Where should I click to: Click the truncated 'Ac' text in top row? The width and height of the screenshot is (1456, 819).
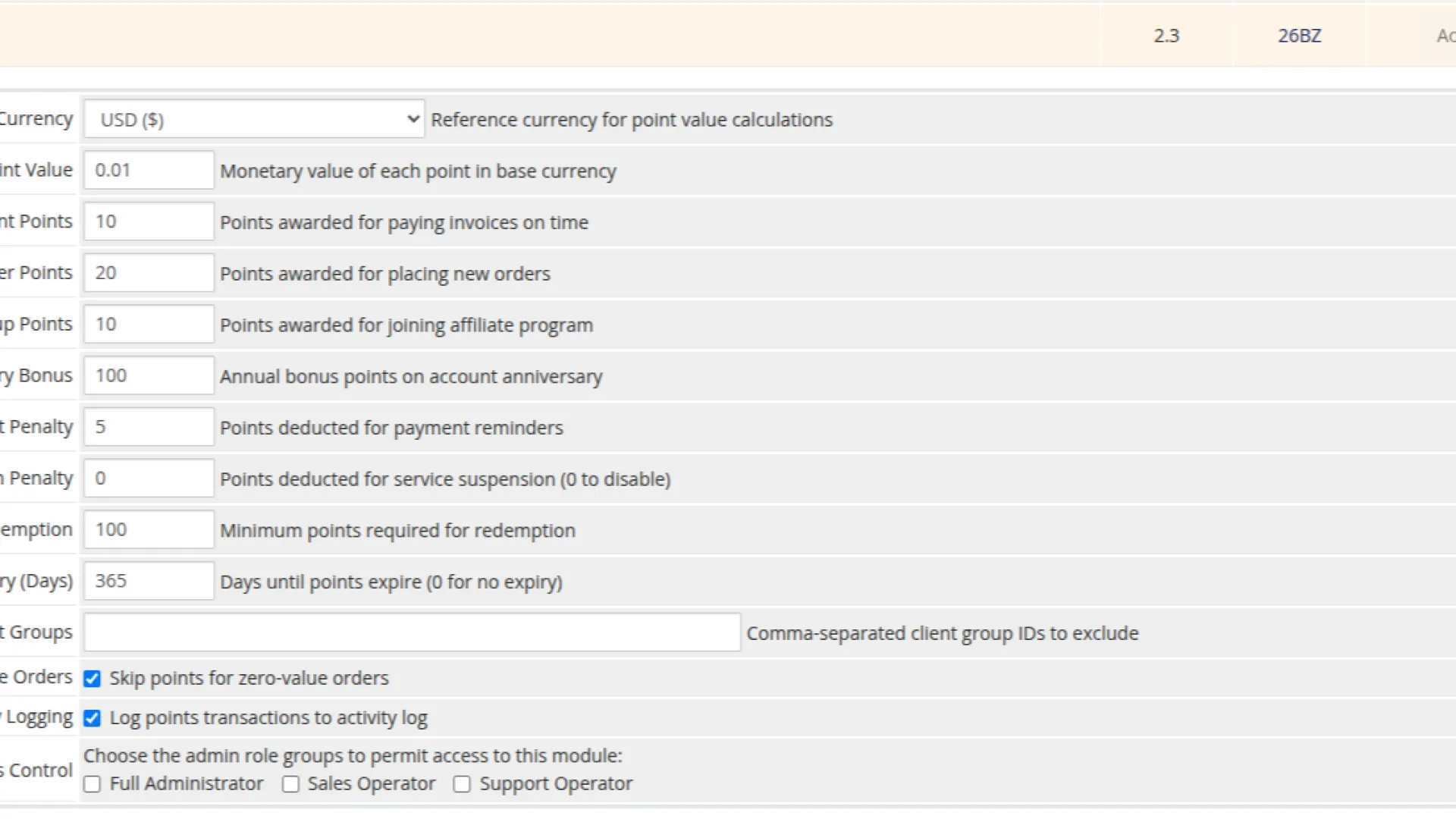pyautogui.click(x=1445, y=36)
